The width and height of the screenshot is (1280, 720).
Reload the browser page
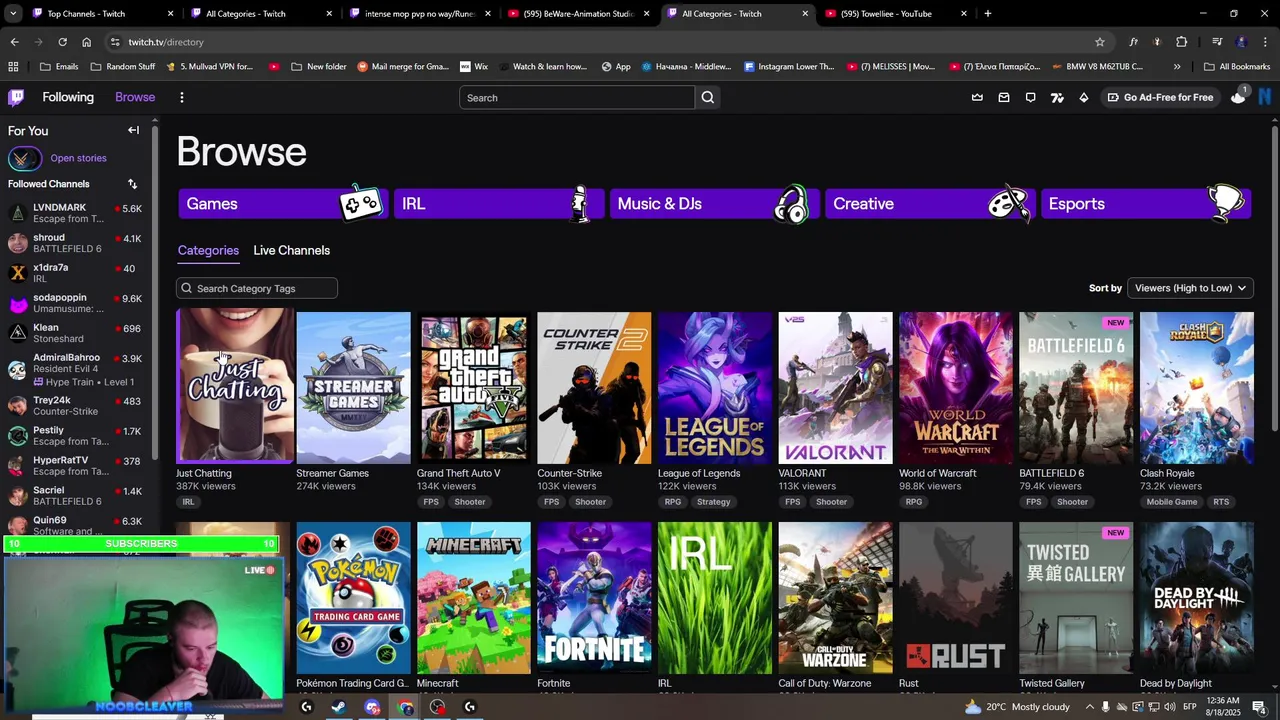[62, 42]
